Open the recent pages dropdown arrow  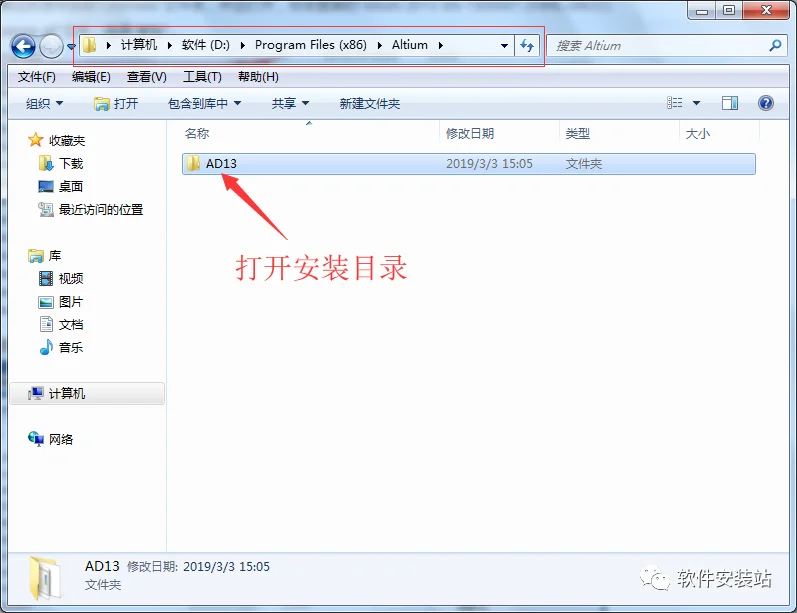71,47
